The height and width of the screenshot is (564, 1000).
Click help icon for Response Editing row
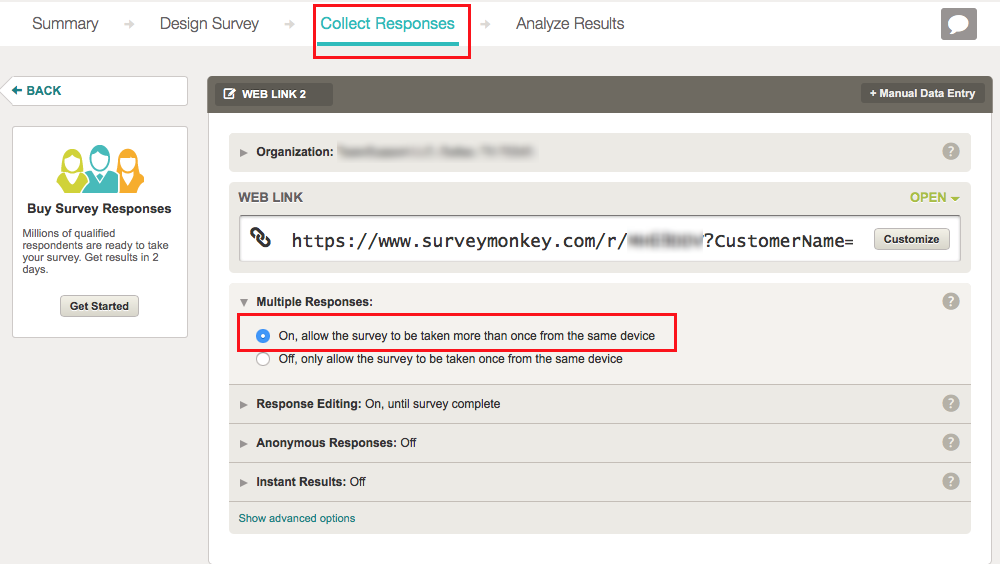point(951,404)
